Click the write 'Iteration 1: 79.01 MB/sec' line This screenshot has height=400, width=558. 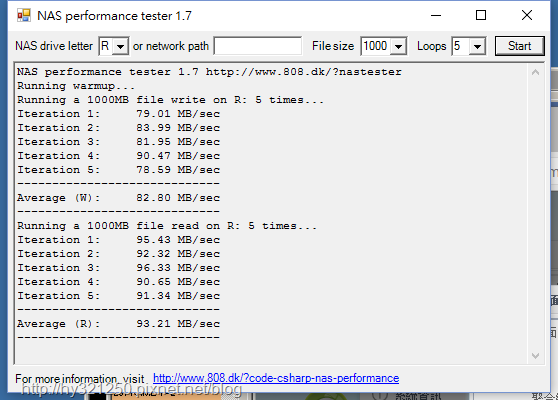pyautogui.click(x=119, y=114)
